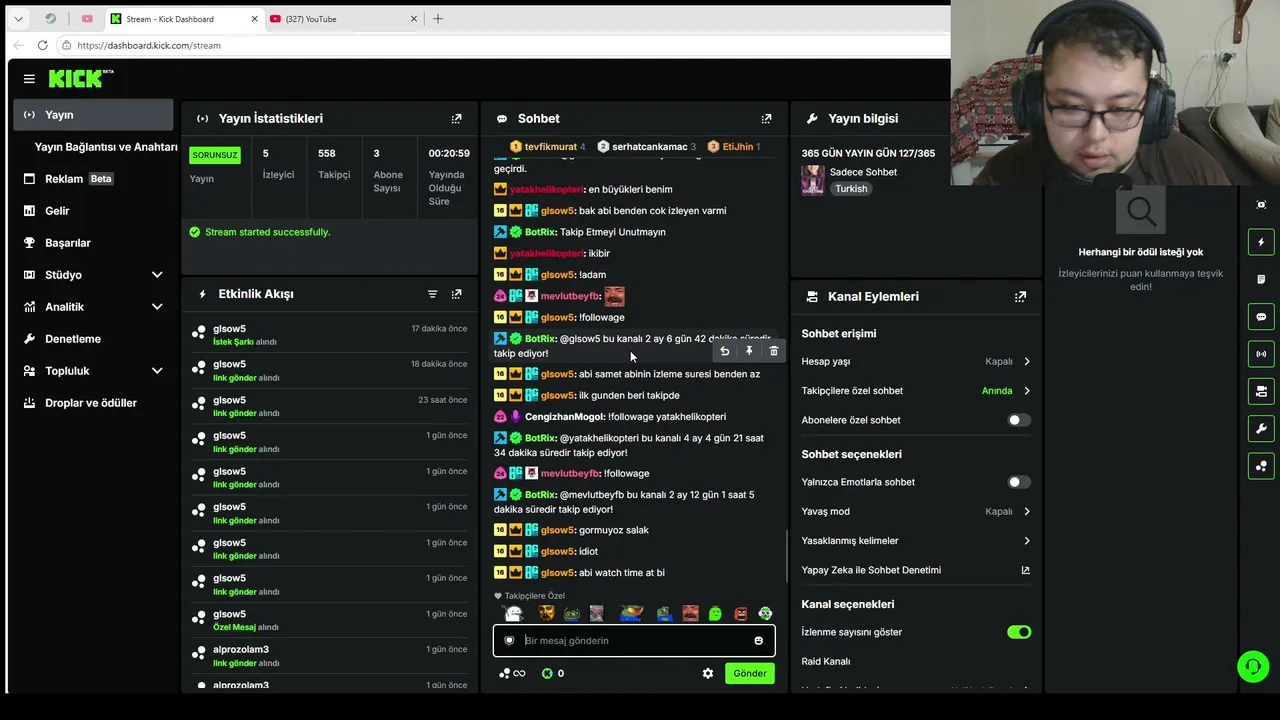1280x720 pixels.
Task: Click the Raid Kanalı option
Action: pyautogui.click(x=826, y=661)
